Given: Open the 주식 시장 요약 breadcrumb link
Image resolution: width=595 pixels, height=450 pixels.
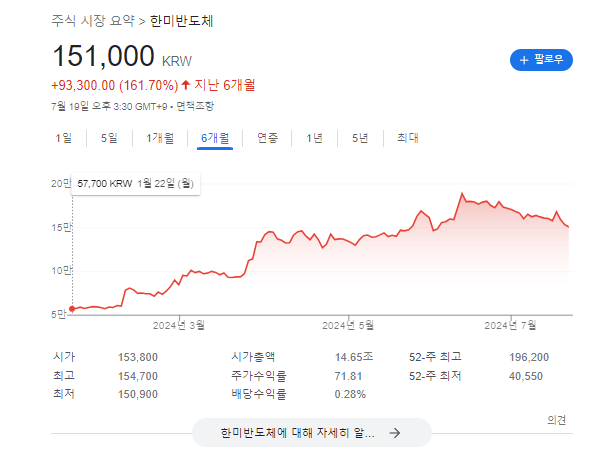Looking at the screenshot, I should click(x=93, y=20).
